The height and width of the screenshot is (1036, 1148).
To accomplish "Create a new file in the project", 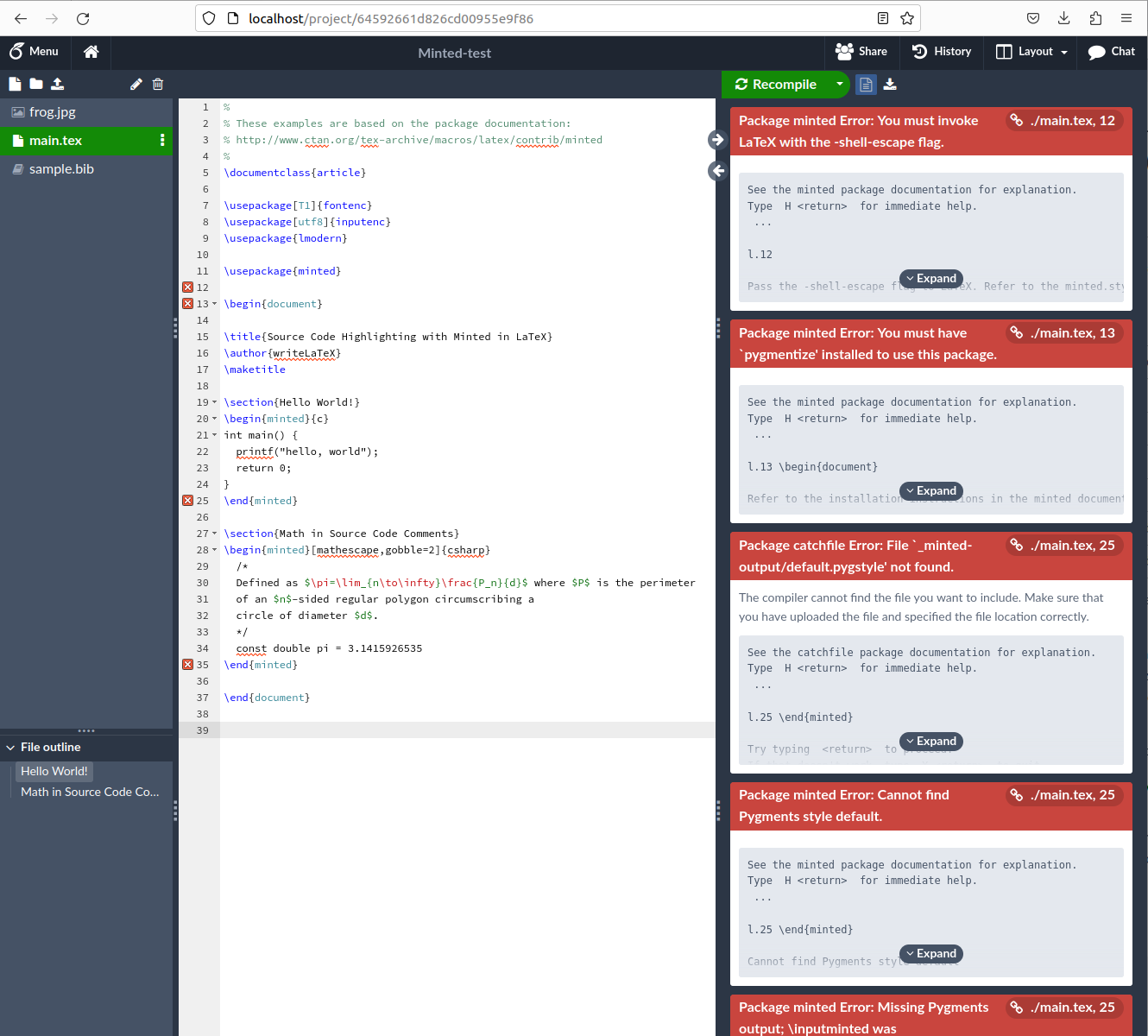I will (14, 84).
